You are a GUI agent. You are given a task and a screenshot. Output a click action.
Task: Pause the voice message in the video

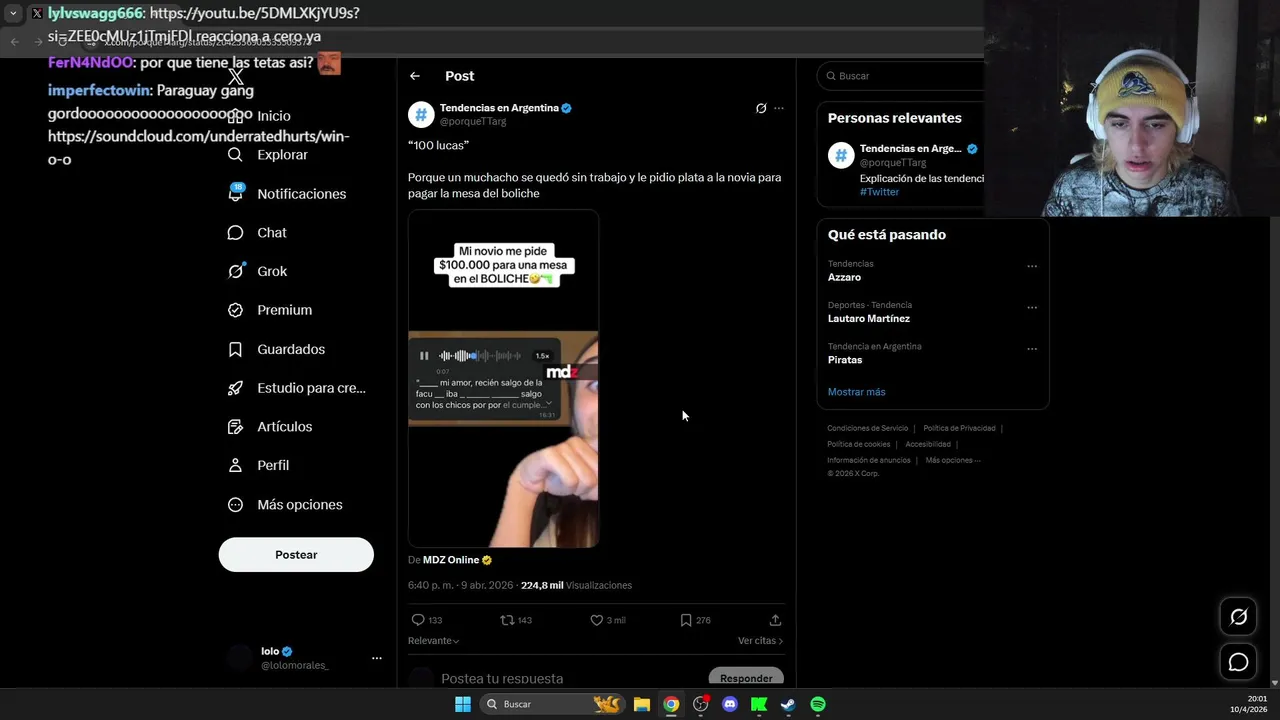[424, 356]
